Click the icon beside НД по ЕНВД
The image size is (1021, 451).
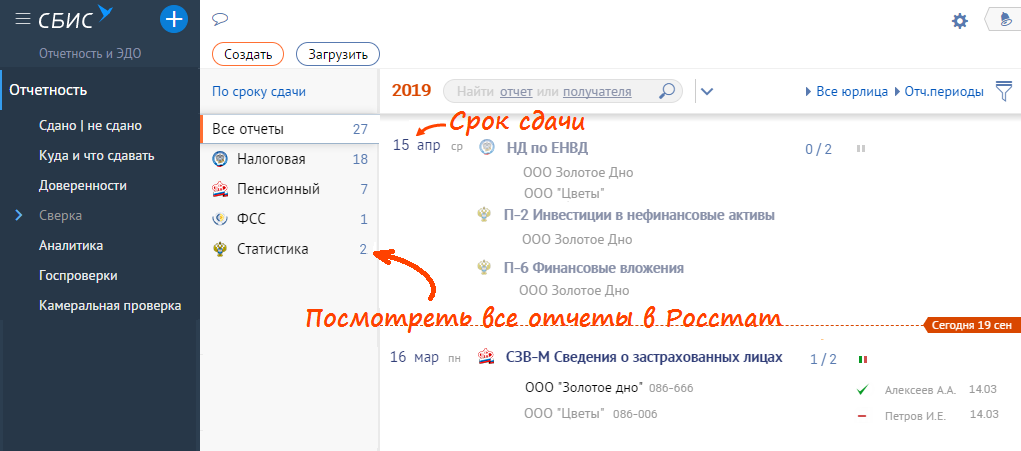tap(486, 148)
